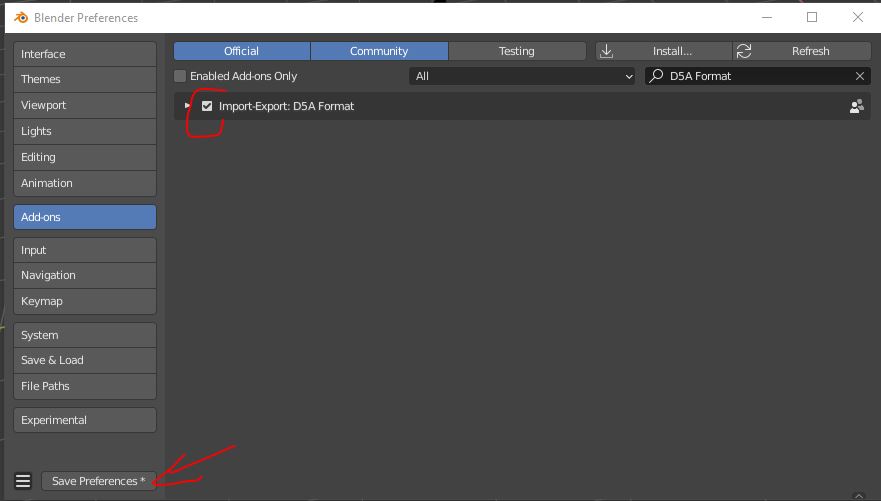881x501 pixels.
Task: Go to the File Paths section
Action: point(85,386)
